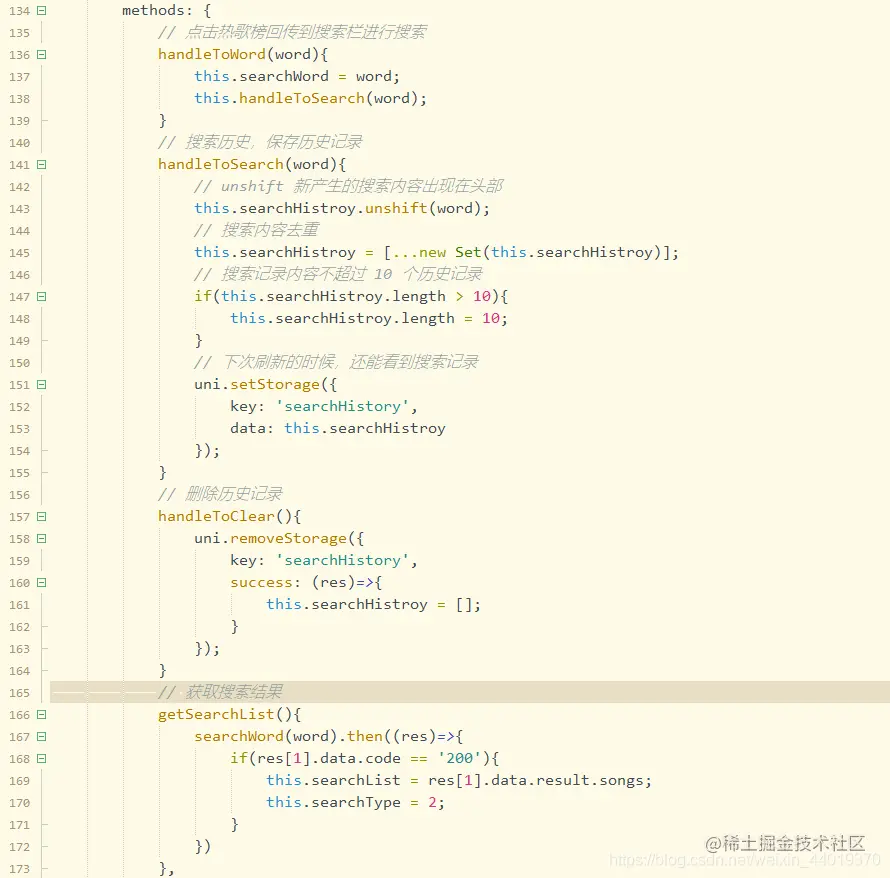Screen dimensions: 890x878
Task: Click 'searchHistory' key string on line 159
Action: pyautogui.click(x=342, y=560)
